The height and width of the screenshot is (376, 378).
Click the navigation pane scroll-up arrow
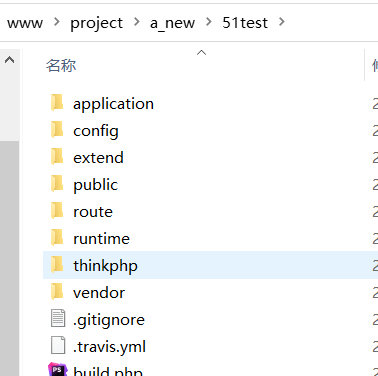pos(10,60)
